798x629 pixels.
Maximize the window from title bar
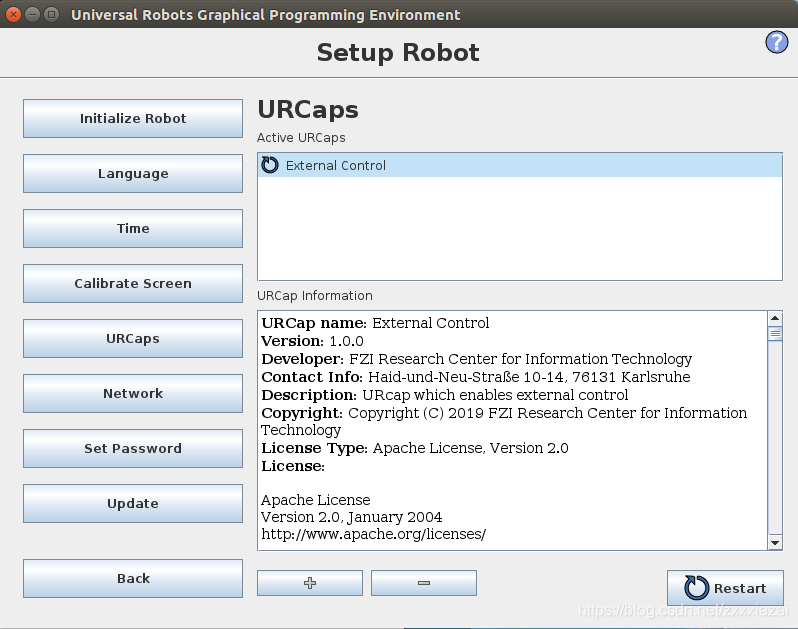click(x=51, y=14)
